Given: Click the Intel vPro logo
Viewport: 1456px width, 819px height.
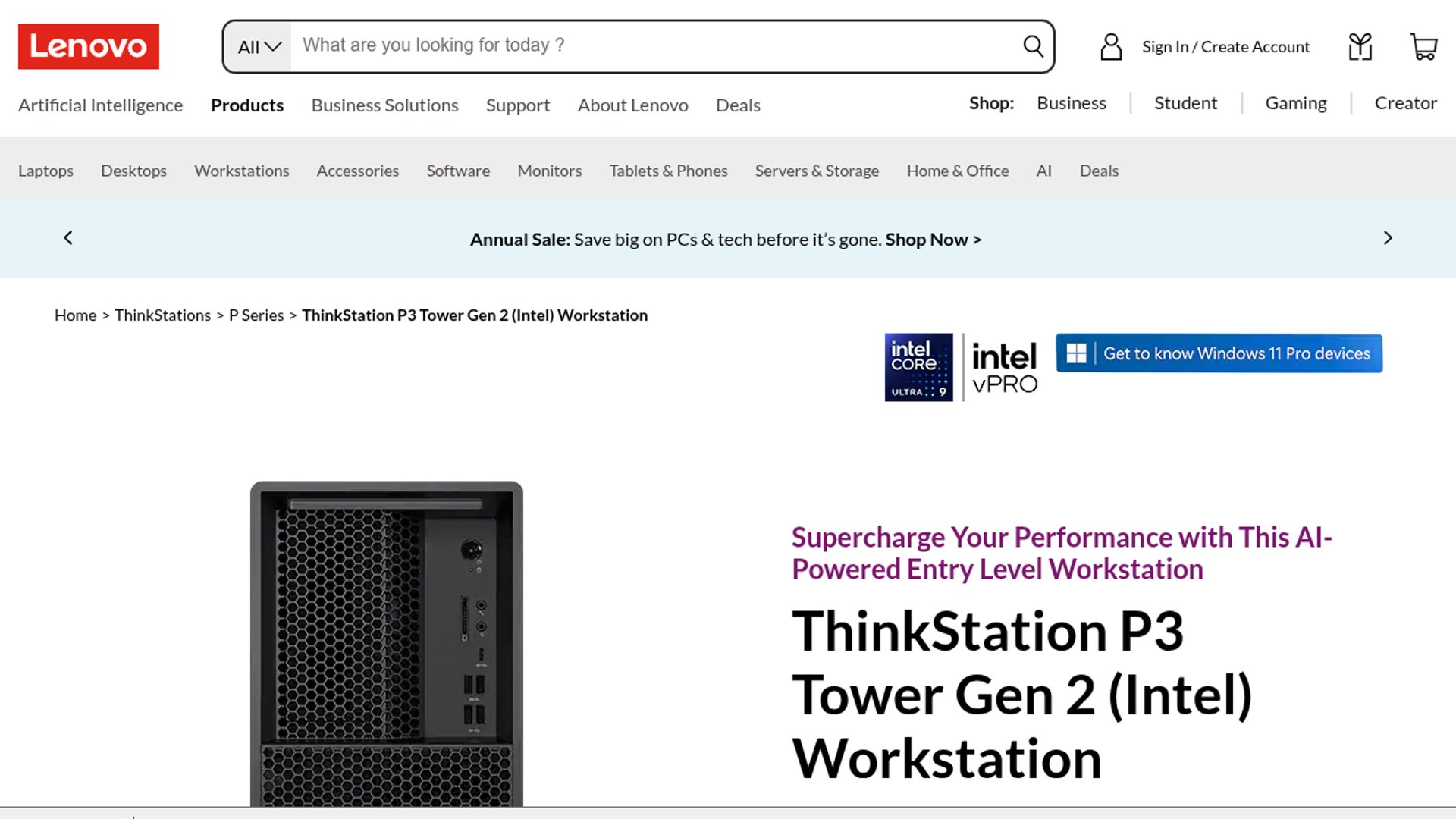Looking at the screenshot, I should click(1004, 368).
